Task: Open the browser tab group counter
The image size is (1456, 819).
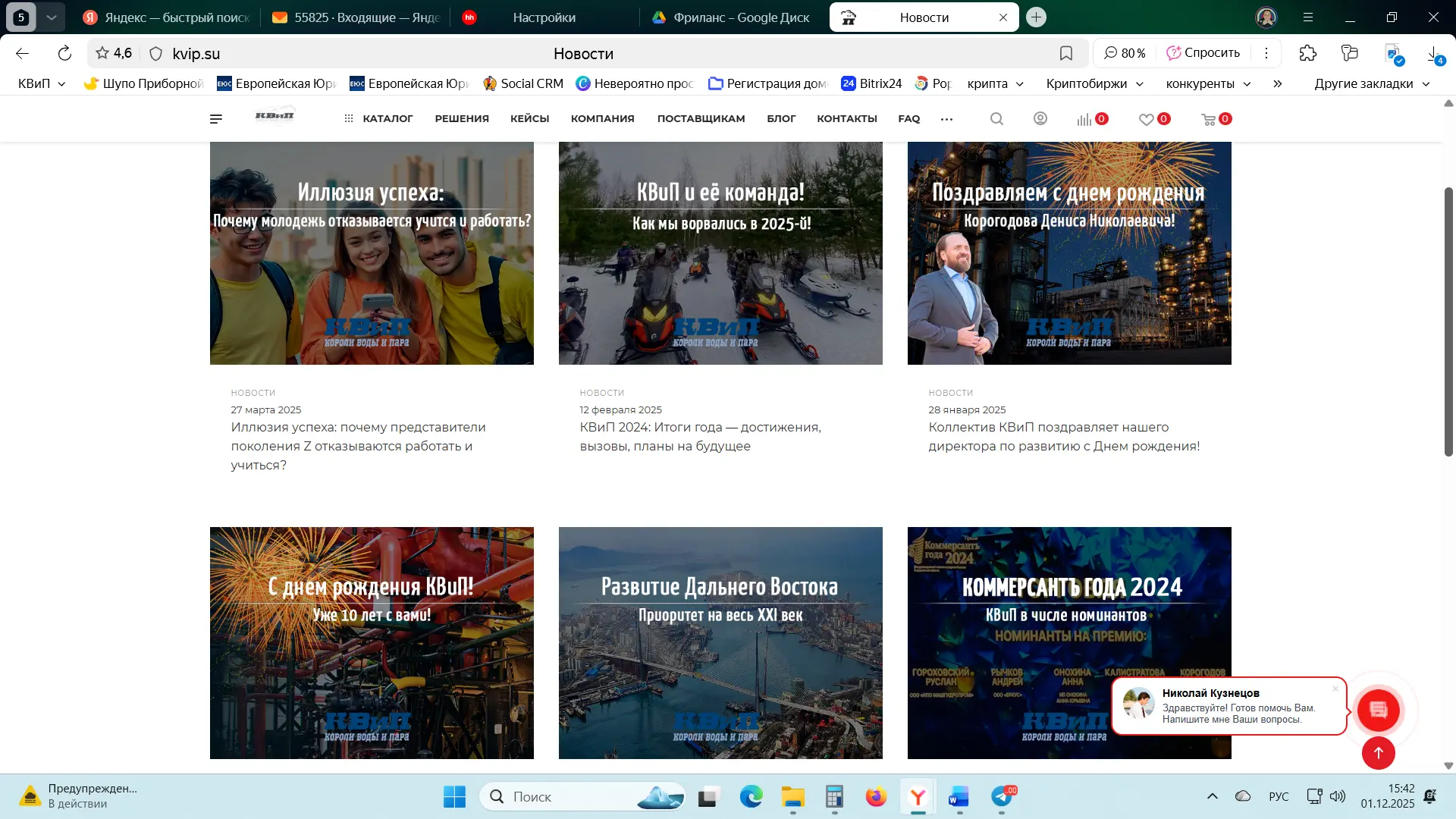Action: pos(21,17)
